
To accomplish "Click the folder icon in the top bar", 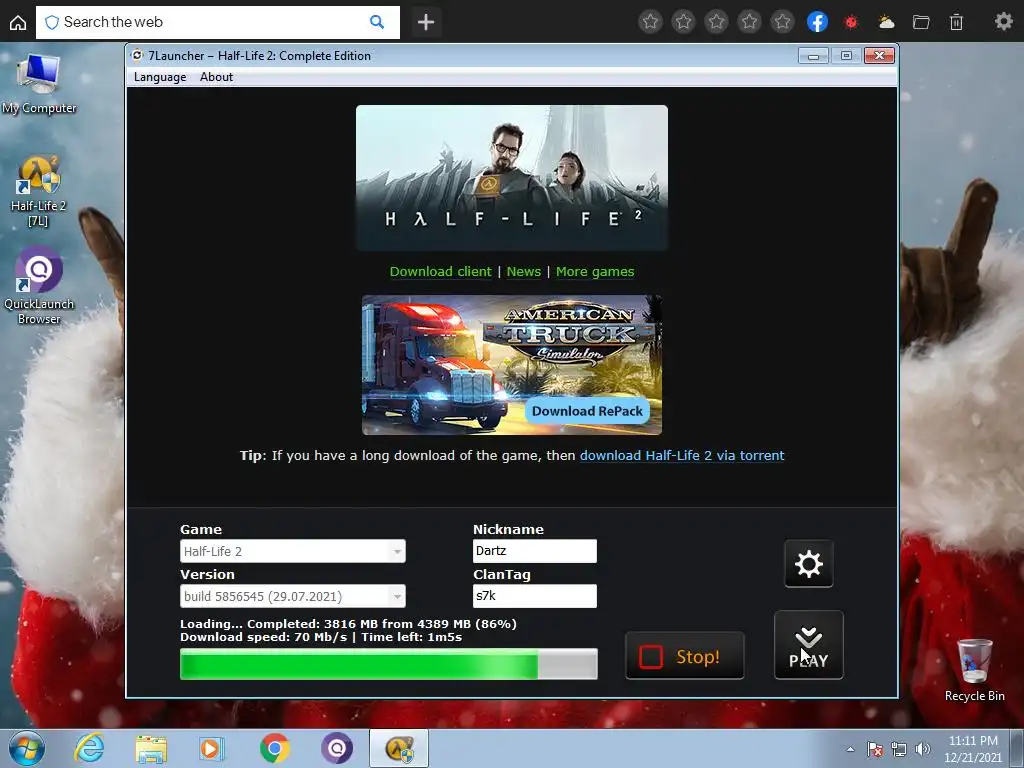I will point(921,22).
